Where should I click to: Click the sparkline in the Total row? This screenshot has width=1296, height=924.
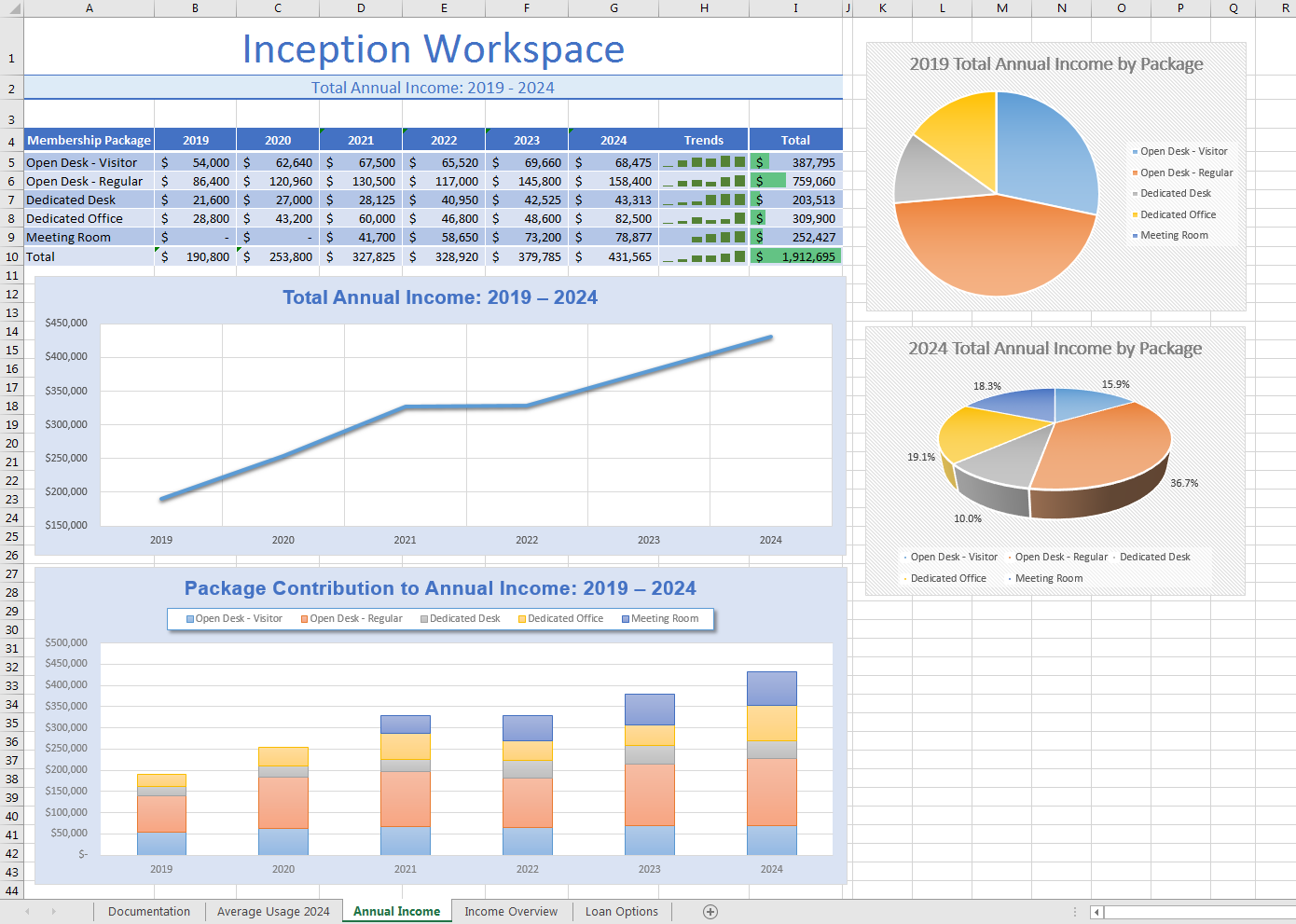pos(704,256)
